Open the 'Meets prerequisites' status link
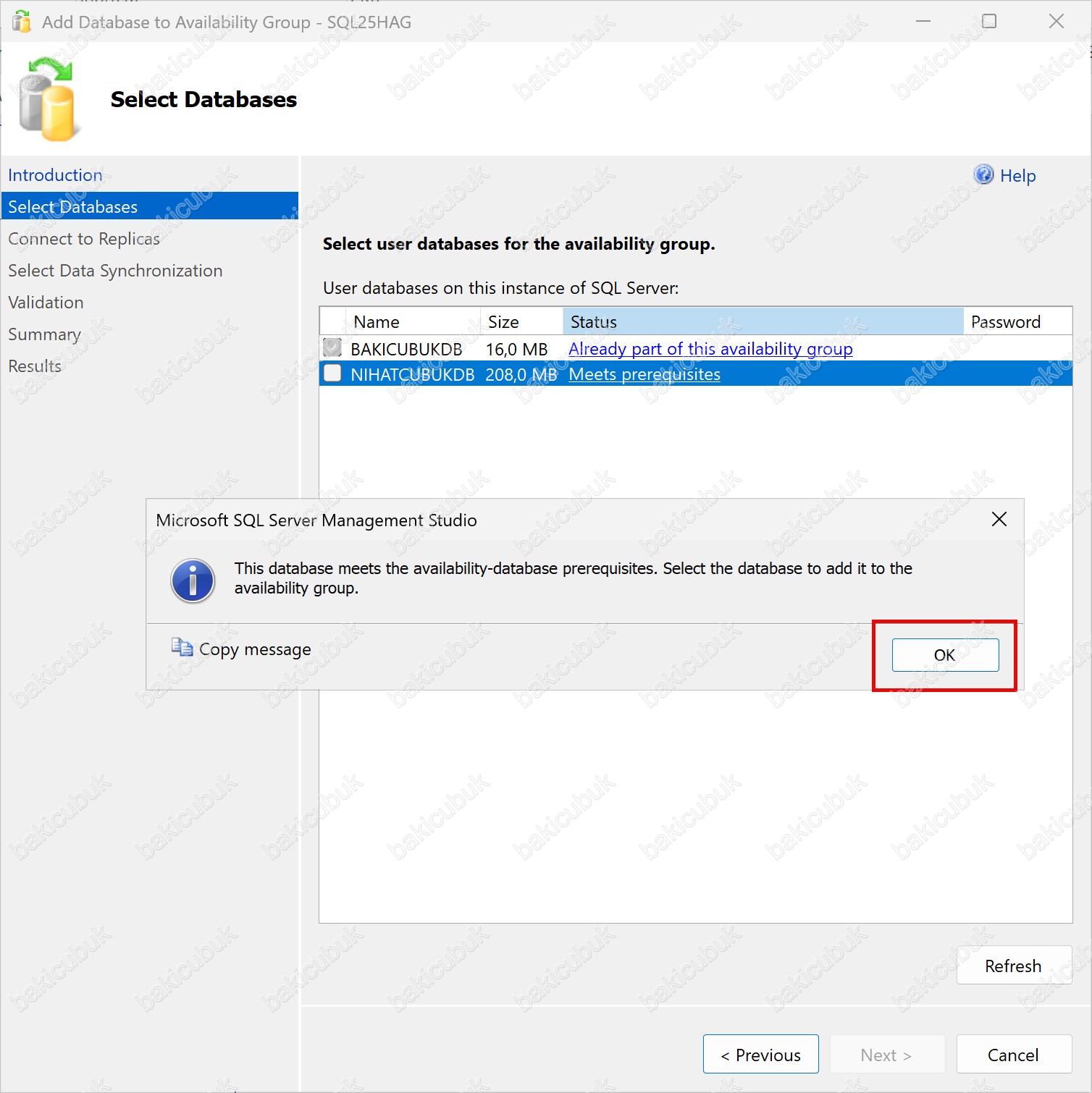This screenshot has width=1092, height=1093. point(644,374)
